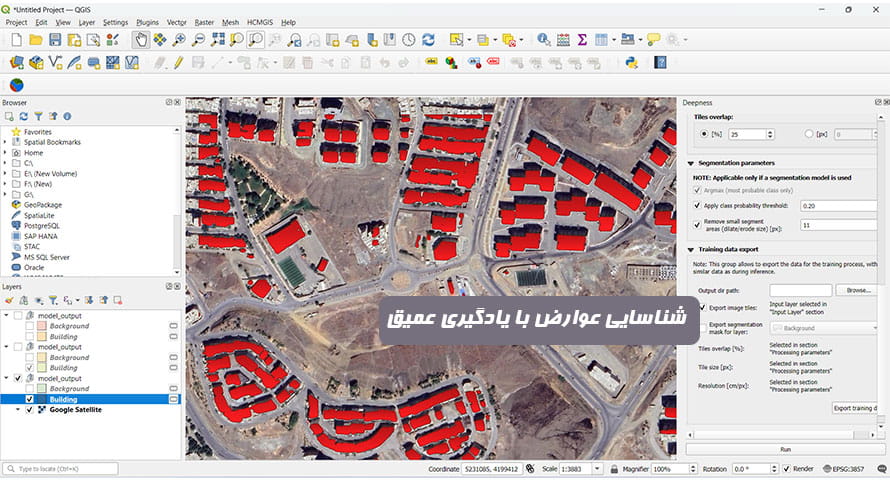This screenshot has width=890, height=480.
Task: Collapse the Segmentation parameters section
Action: coord(691,163)
